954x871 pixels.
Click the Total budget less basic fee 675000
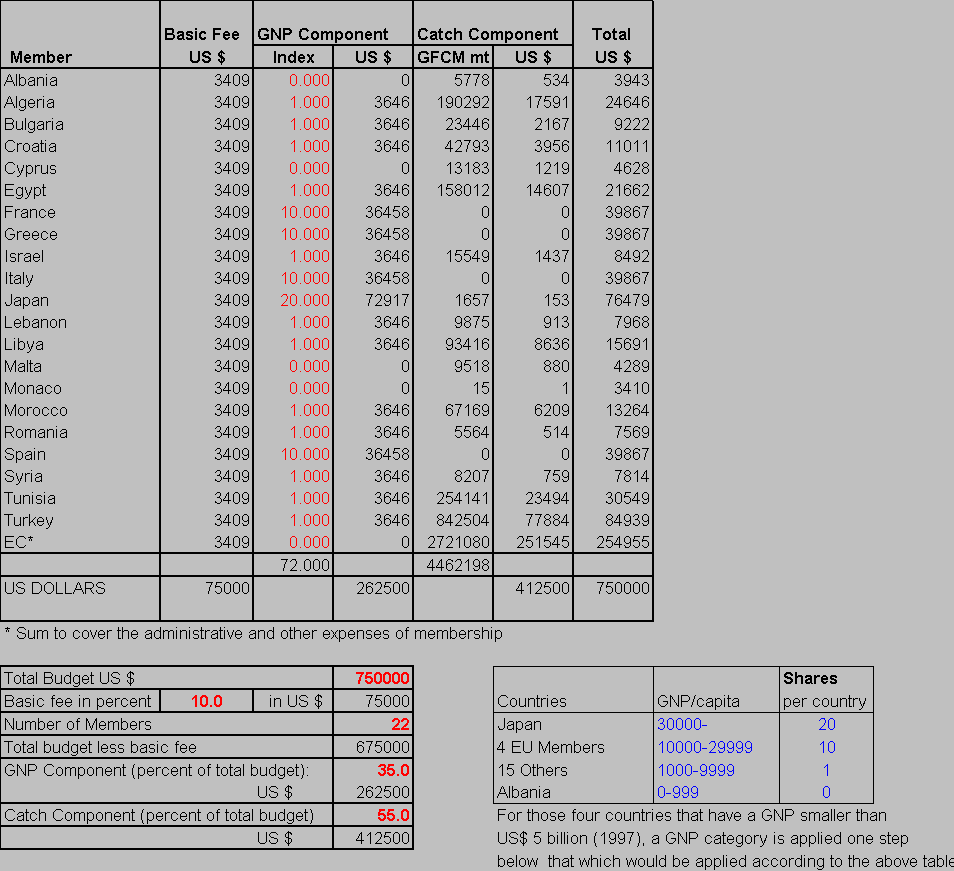[382, 747]
